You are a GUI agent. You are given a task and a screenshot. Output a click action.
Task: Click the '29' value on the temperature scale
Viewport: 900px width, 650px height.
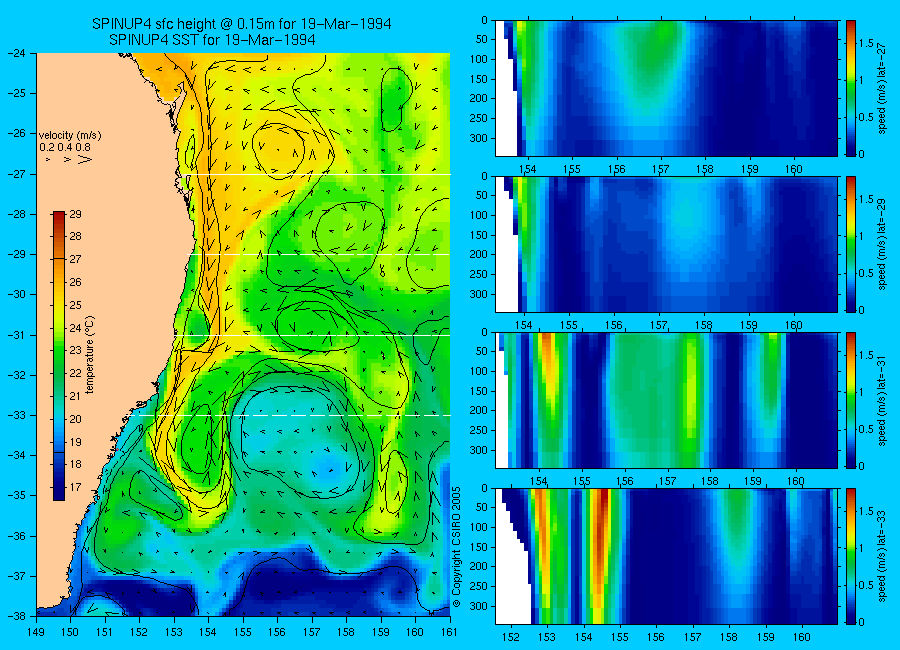75,214
